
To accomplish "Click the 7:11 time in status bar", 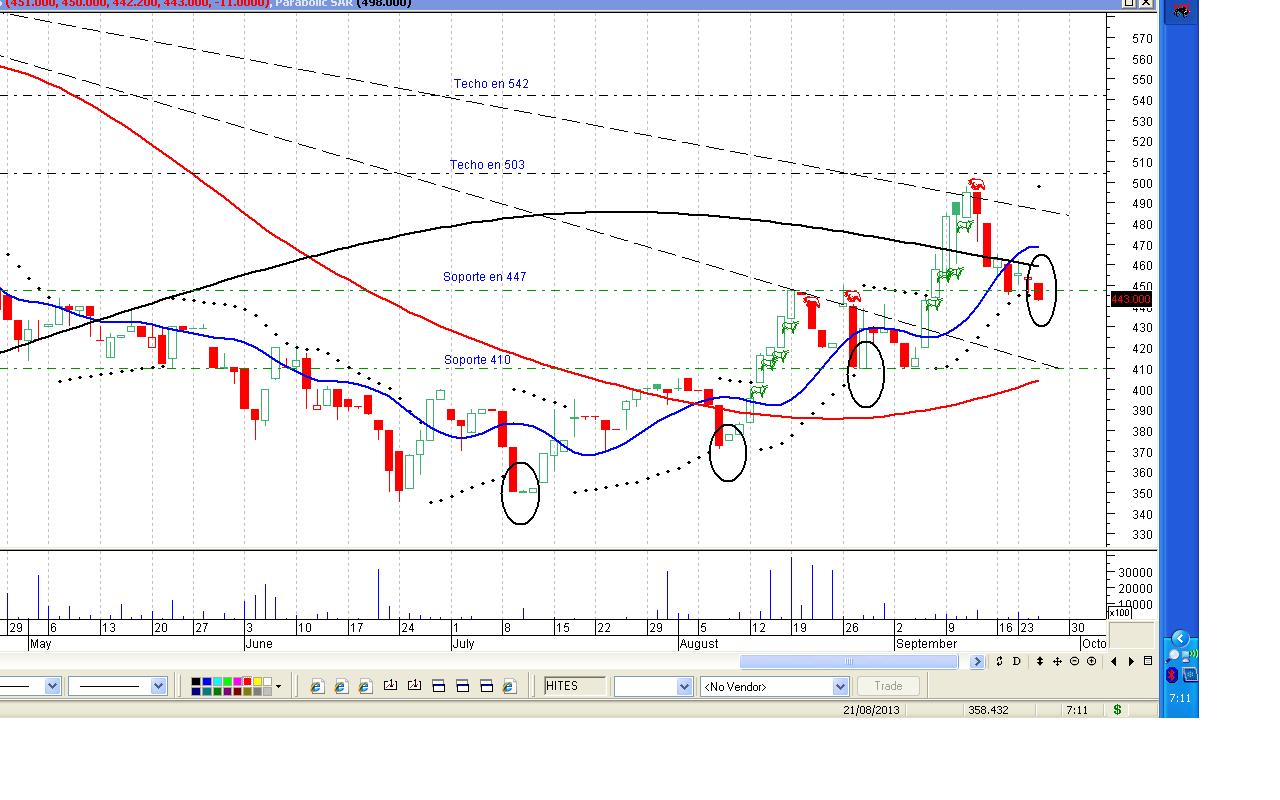I will point(1077,710).
